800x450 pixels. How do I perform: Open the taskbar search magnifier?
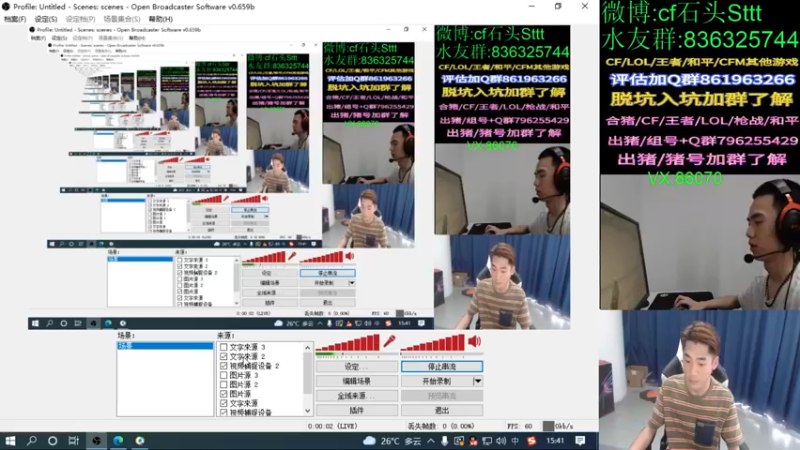tap(32, 440)
